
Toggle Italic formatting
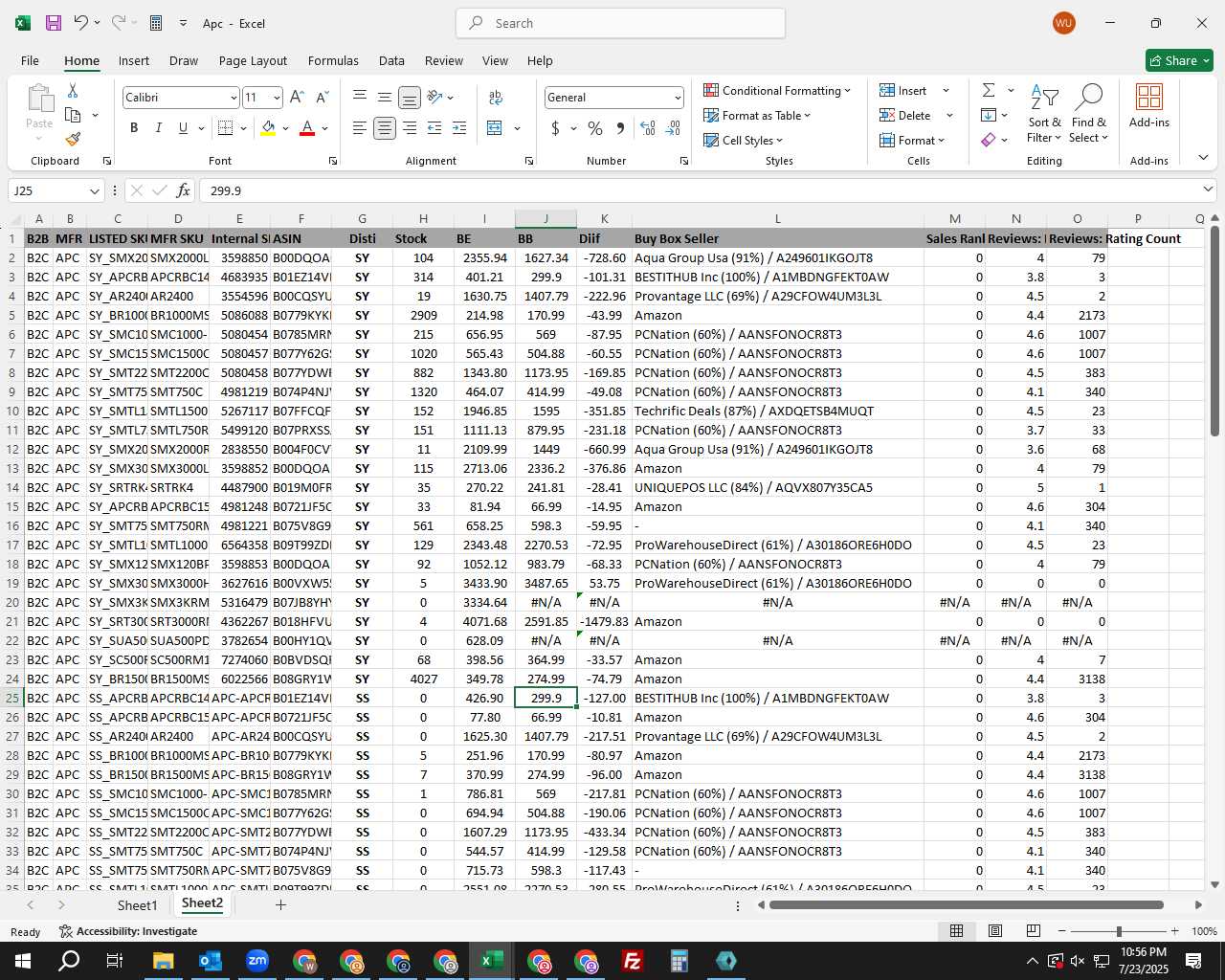tap(158, 128)
